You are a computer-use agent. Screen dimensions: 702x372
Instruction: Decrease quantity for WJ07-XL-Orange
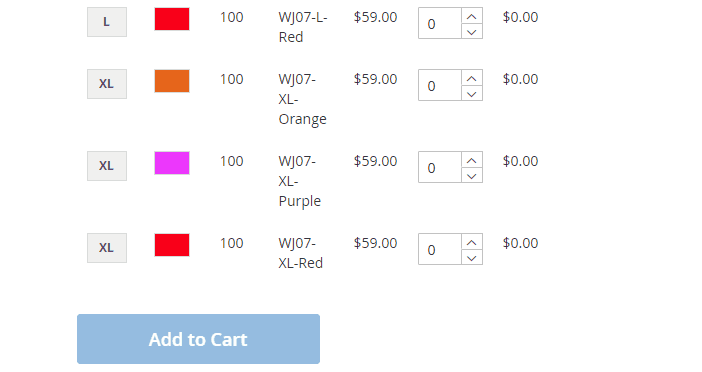(471, 93)
